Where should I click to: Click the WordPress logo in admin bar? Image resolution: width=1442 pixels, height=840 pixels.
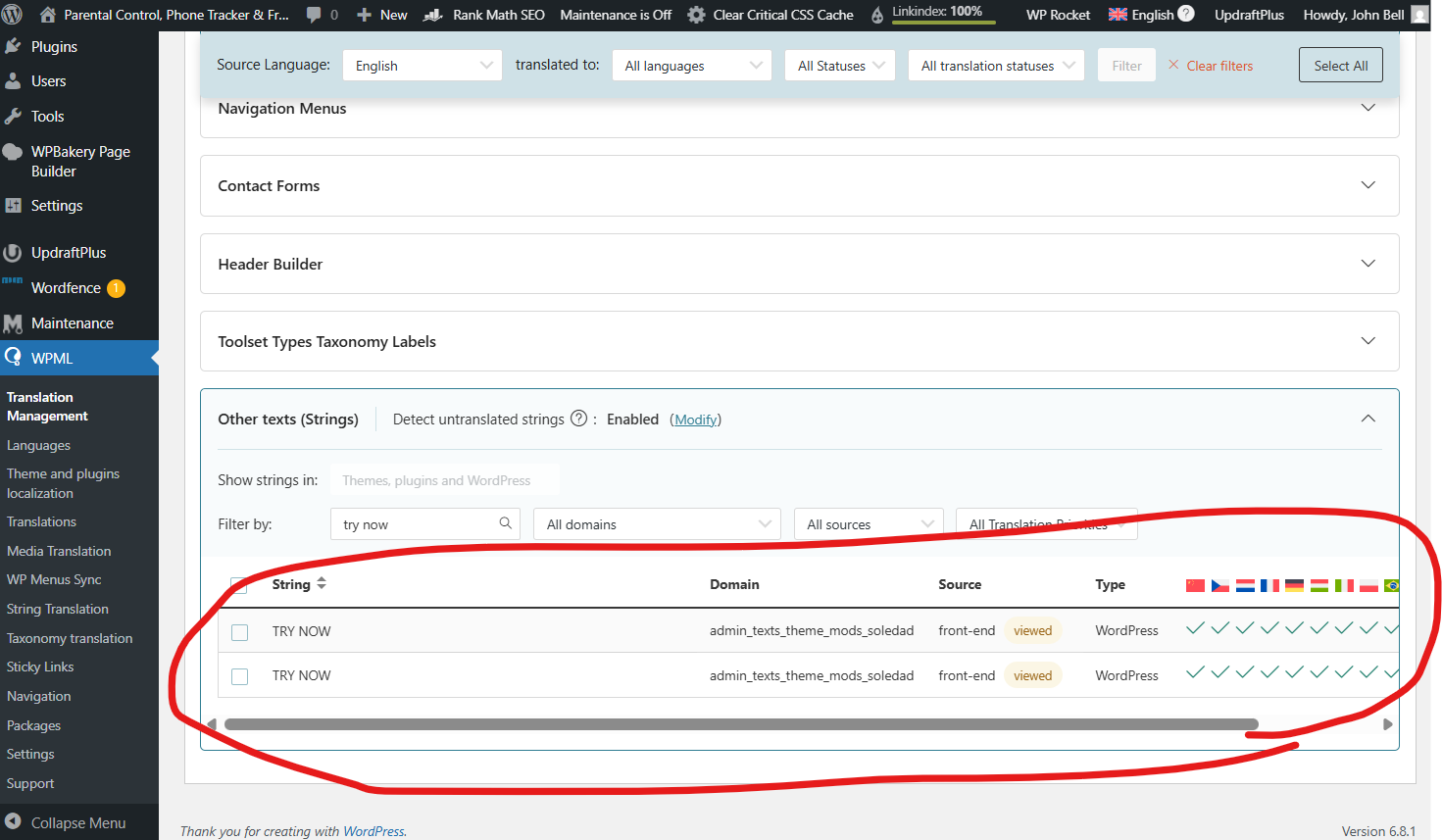coord(13,15)
